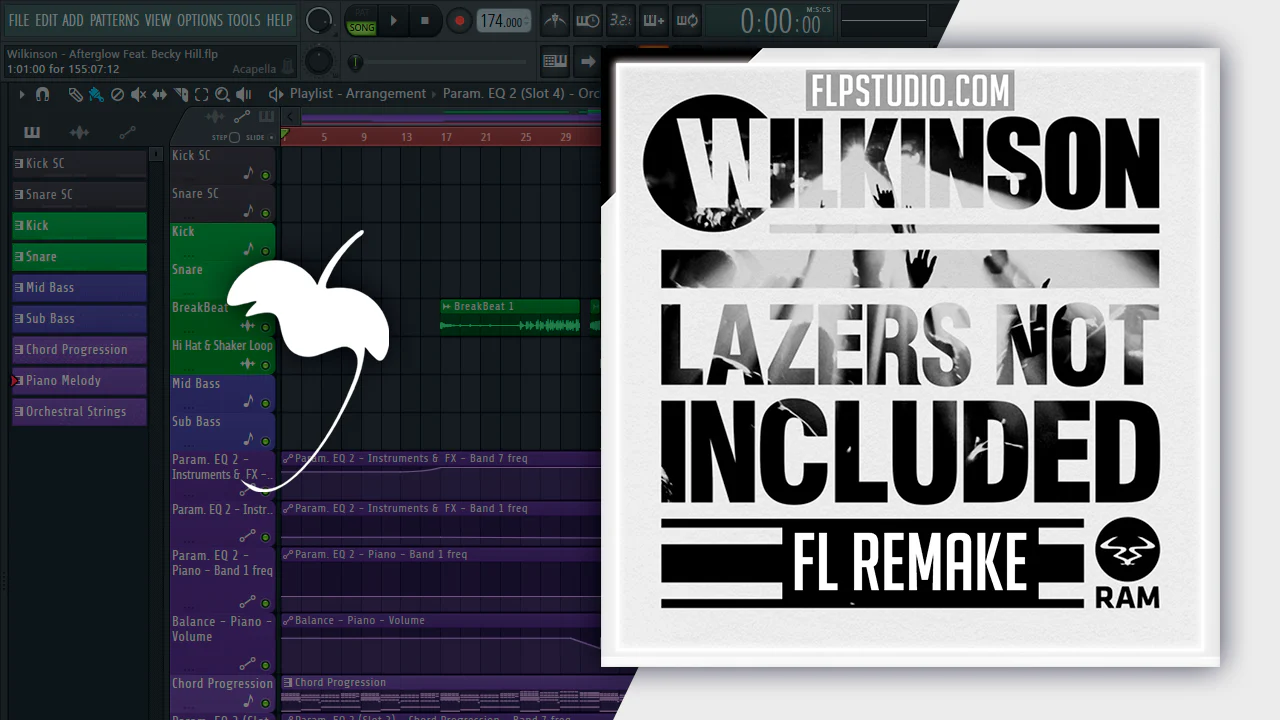Select the Piano Melody pattern
1280x720 pixels.
click(79, 380)
